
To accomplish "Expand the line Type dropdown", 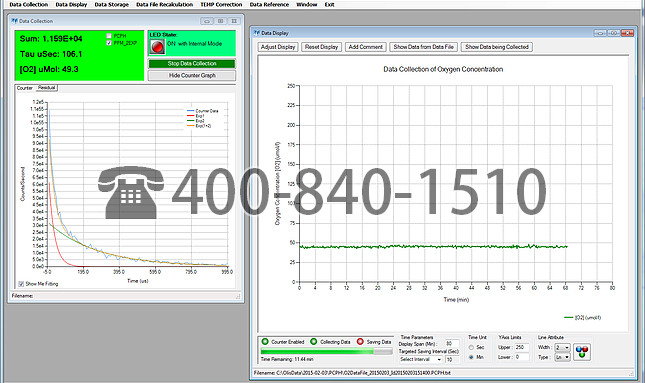I will point(562,357).
